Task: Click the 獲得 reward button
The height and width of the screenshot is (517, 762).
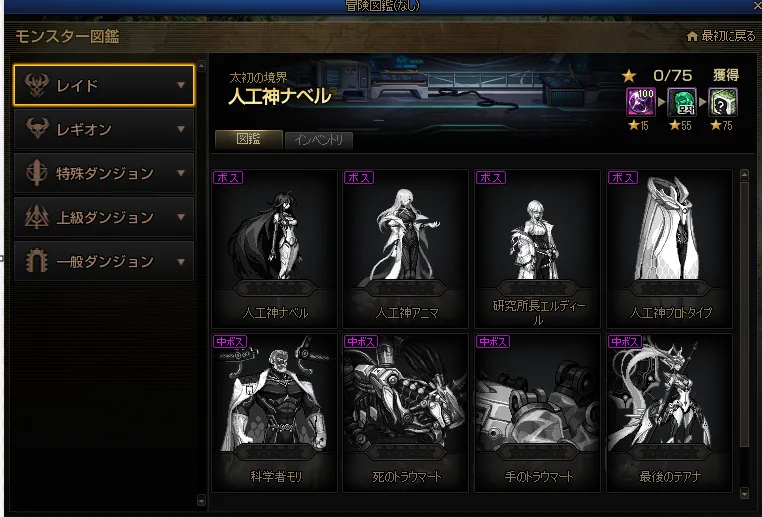Action: click(x=726, y=75)
